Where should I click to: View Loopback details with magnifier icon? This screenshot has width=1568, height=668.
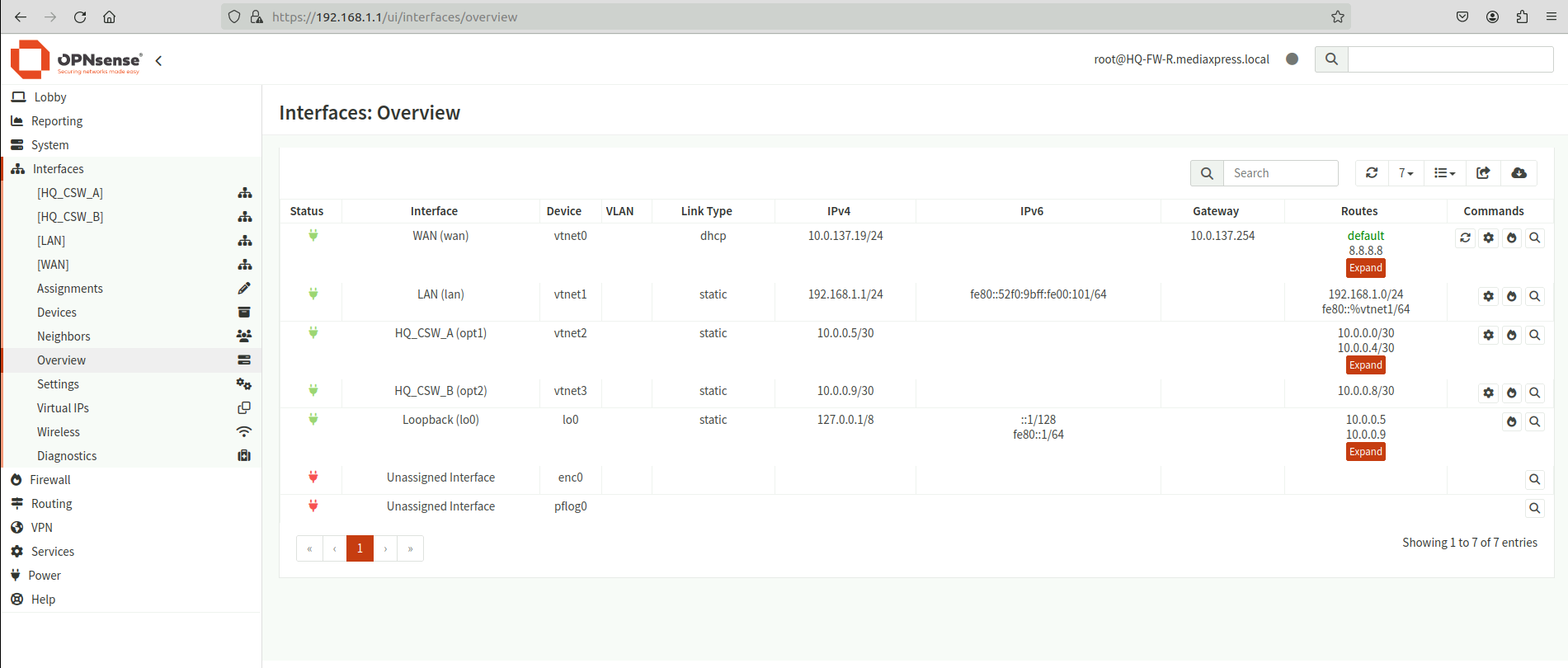point(1534,421)
